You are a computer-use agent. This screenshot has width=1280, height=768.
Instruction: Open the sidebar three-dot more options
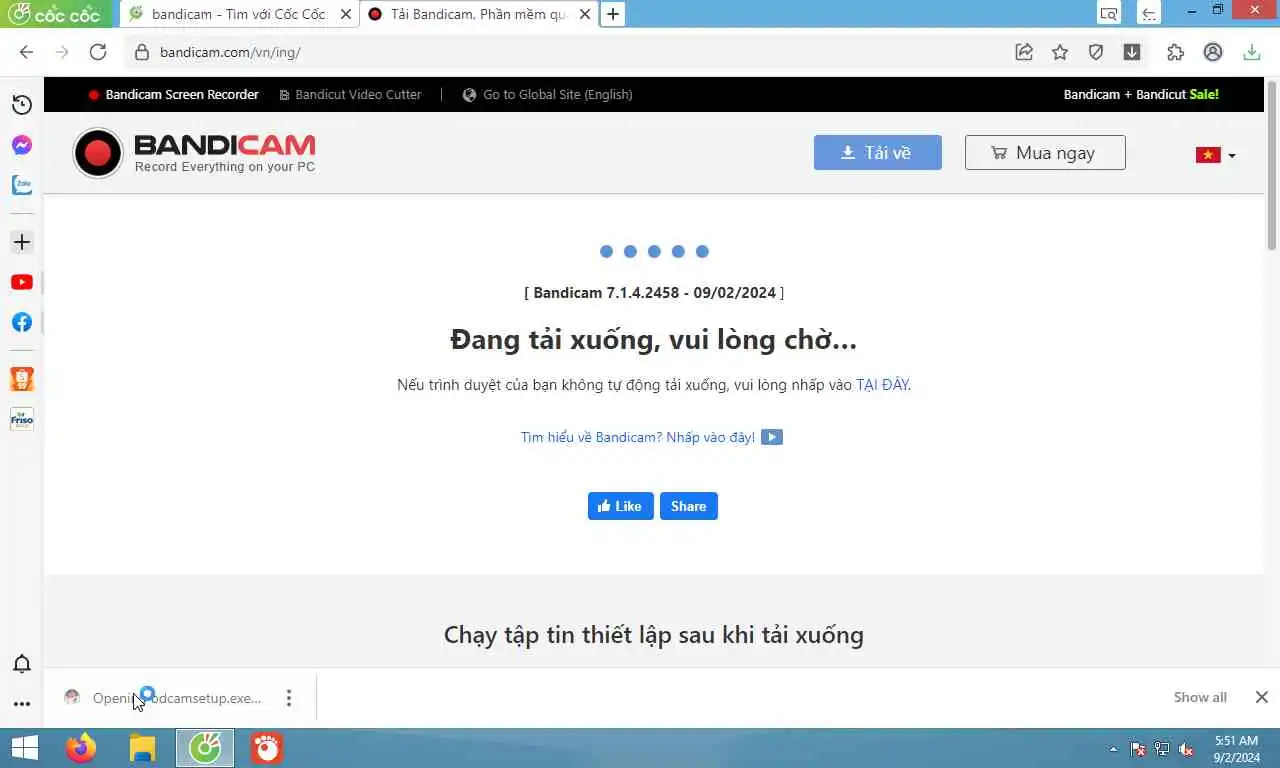(x=22, y=704)
